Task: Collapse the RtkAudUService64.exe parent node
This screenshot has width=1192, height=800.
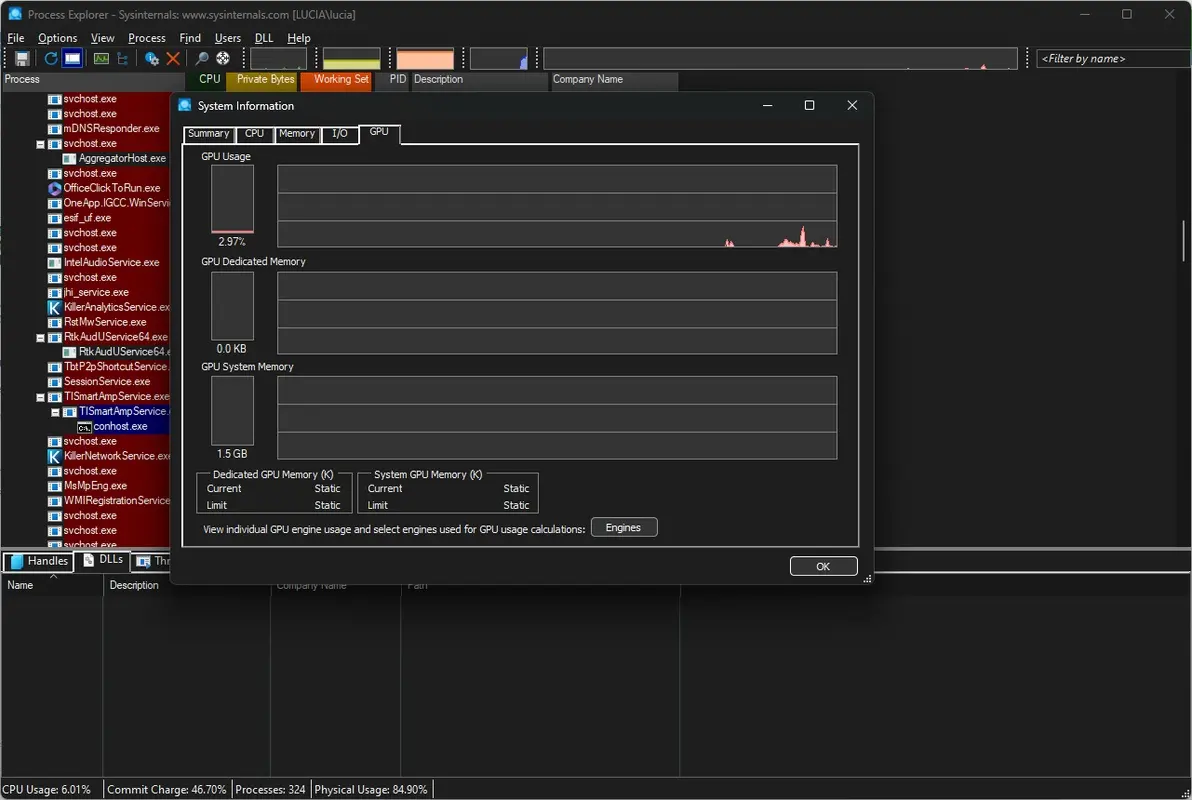Action: pyautogui.click(x=40, y=338)
